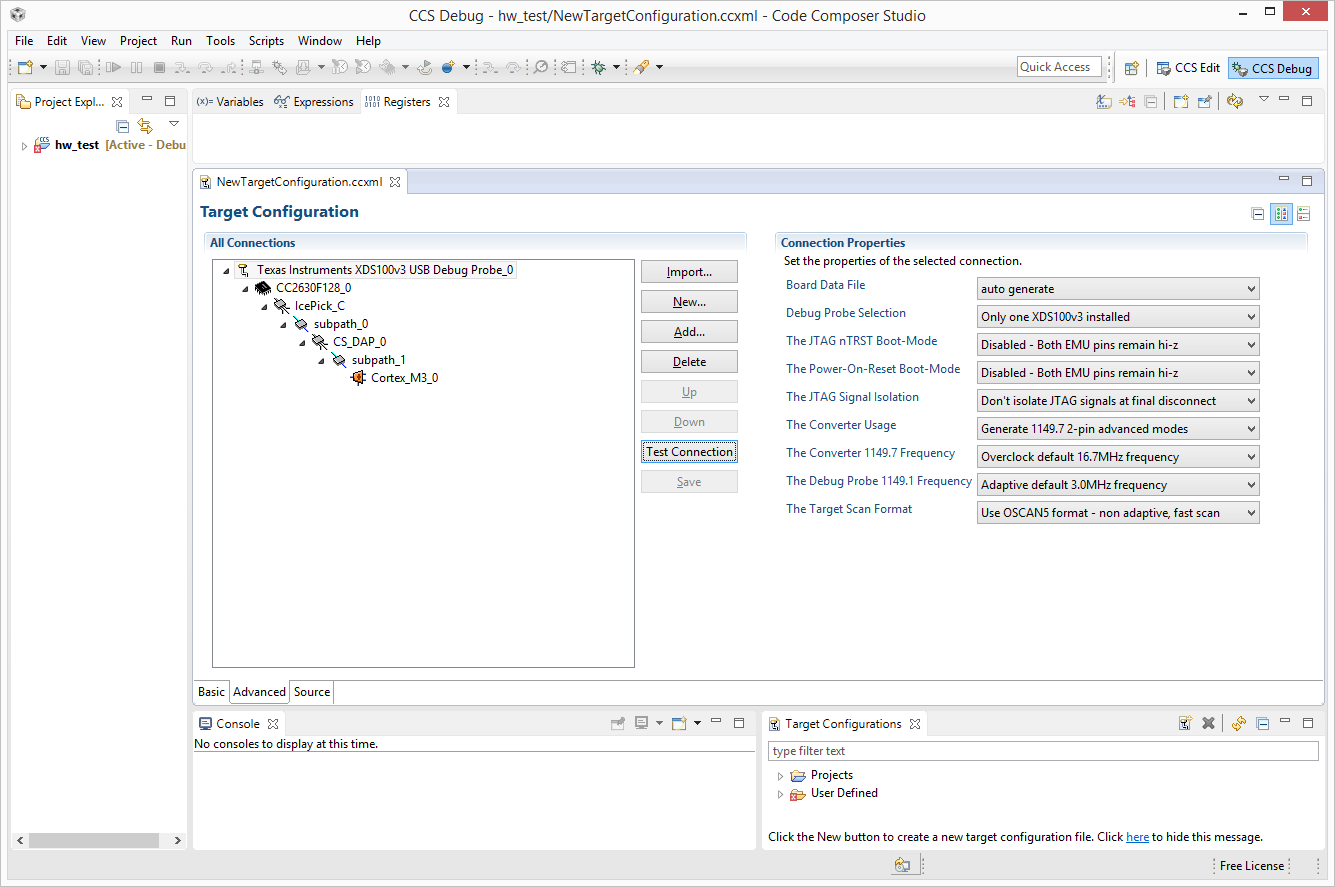
Task: Open the Project menu
Action: 138,41
